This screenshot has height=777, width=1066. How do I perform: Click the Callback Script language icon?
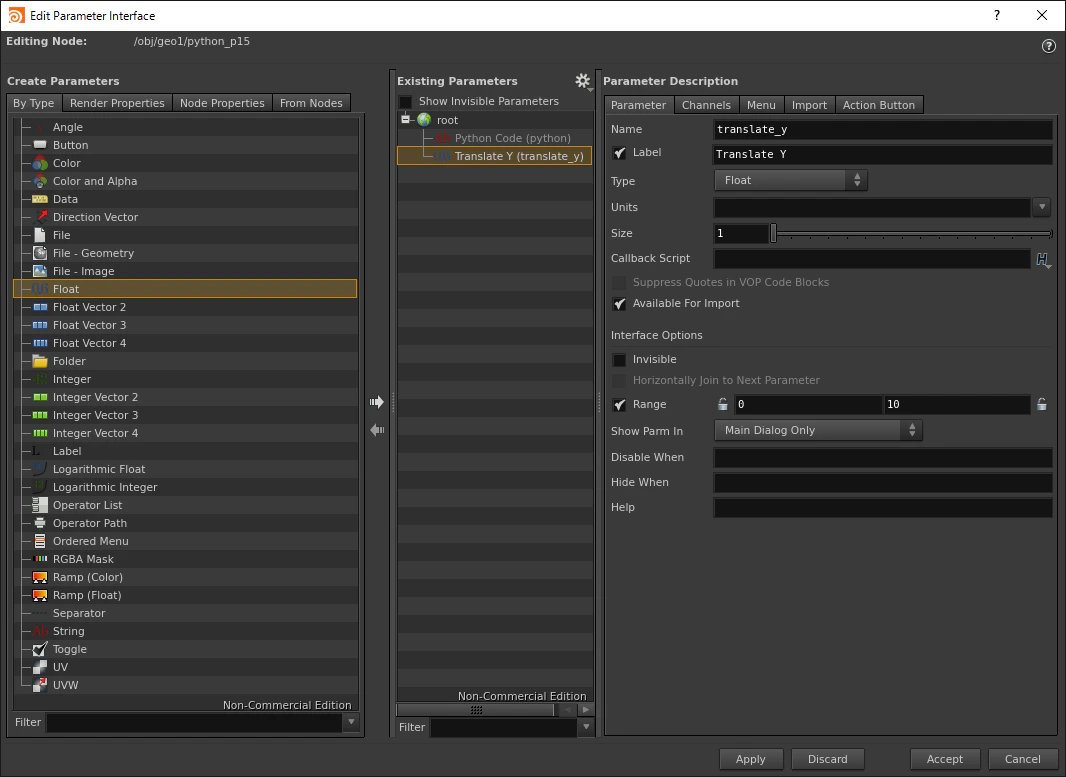[1042, 259]
